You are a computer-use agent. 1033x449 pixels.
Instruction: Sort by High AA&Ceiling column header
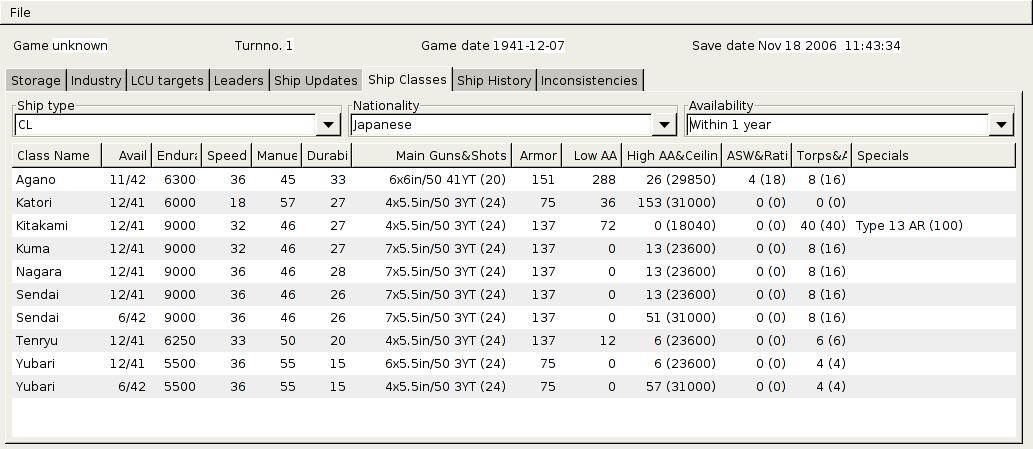pos(671,155)
